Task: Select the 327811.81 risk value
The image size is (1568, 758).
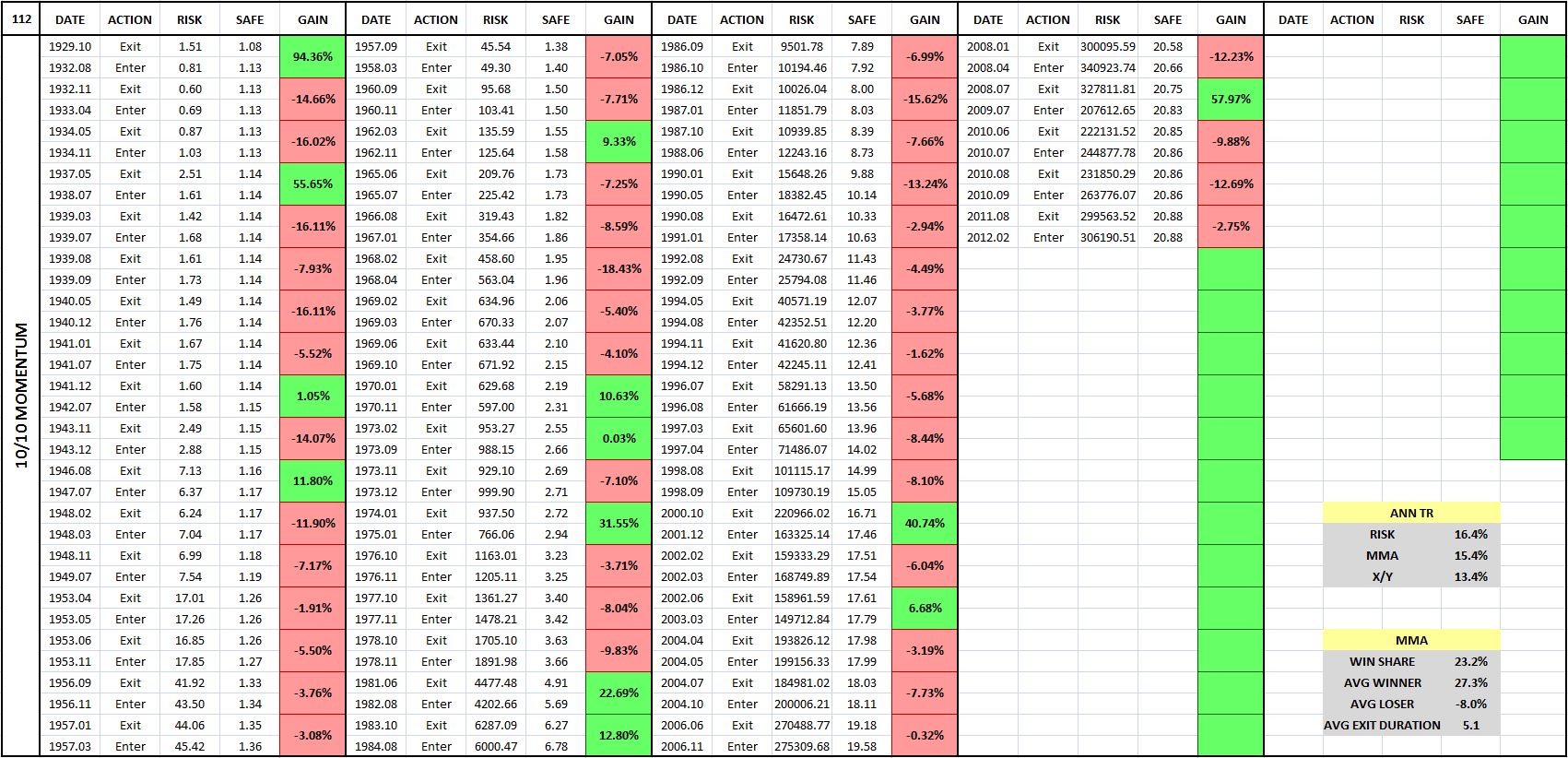Action: tap(1108, 89)
